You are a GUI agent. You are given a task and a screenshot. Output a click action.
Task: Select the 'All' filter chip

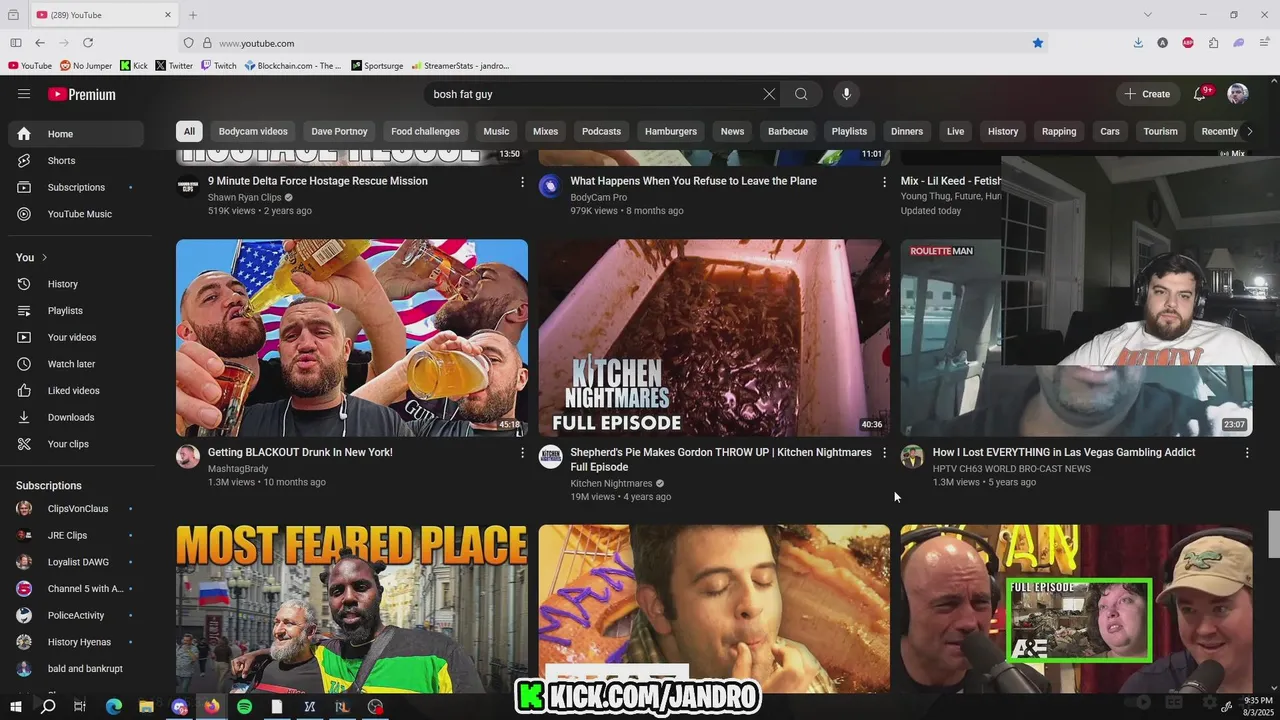tap(189, 131)
